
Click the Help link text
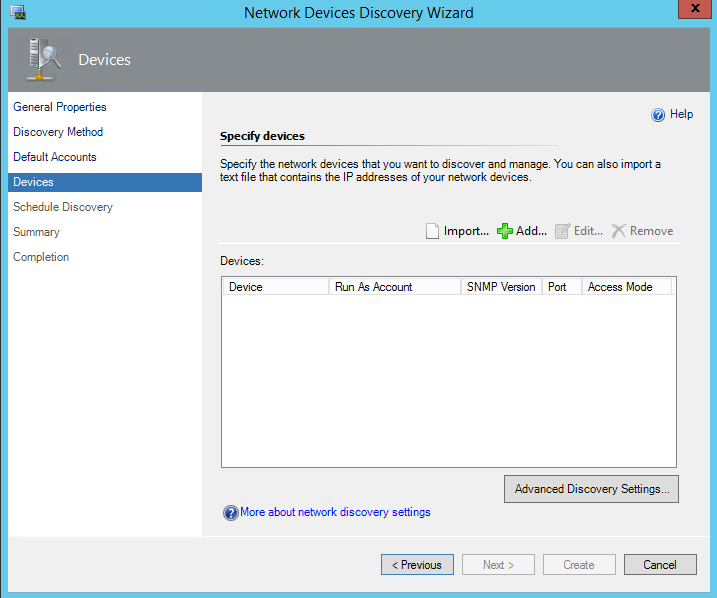[681, 114]
